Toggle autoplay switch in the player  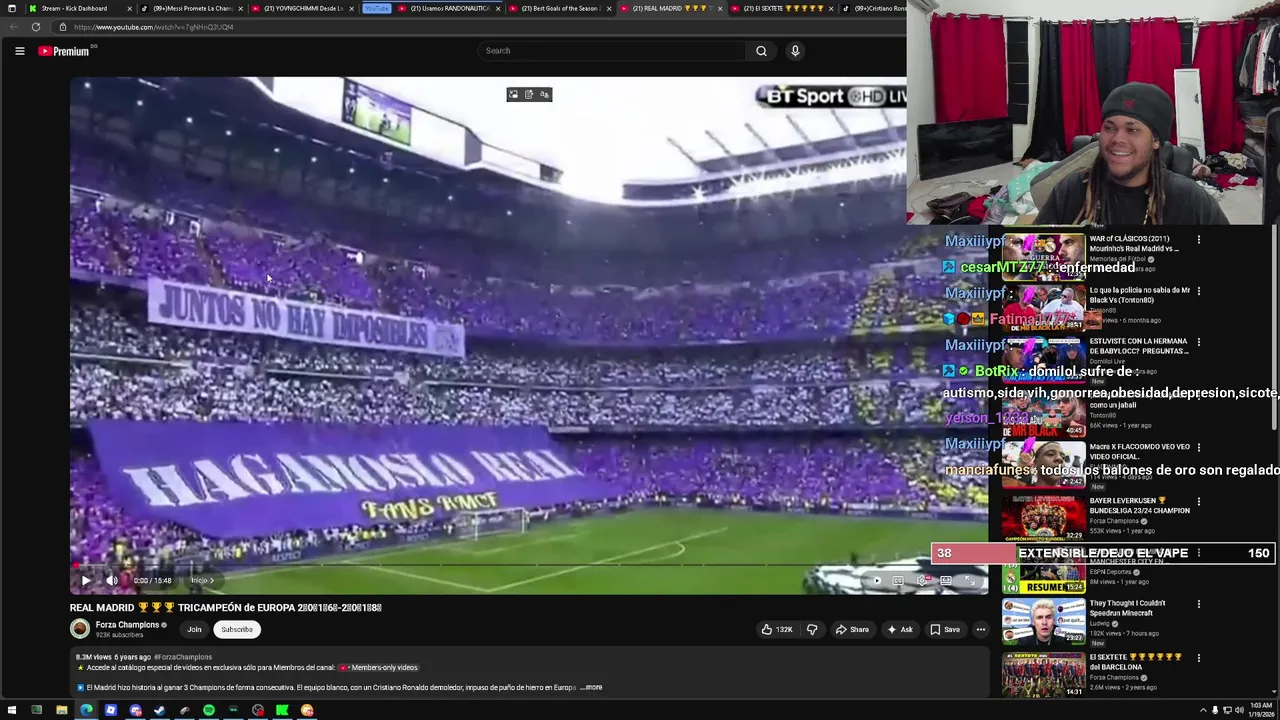876,580
